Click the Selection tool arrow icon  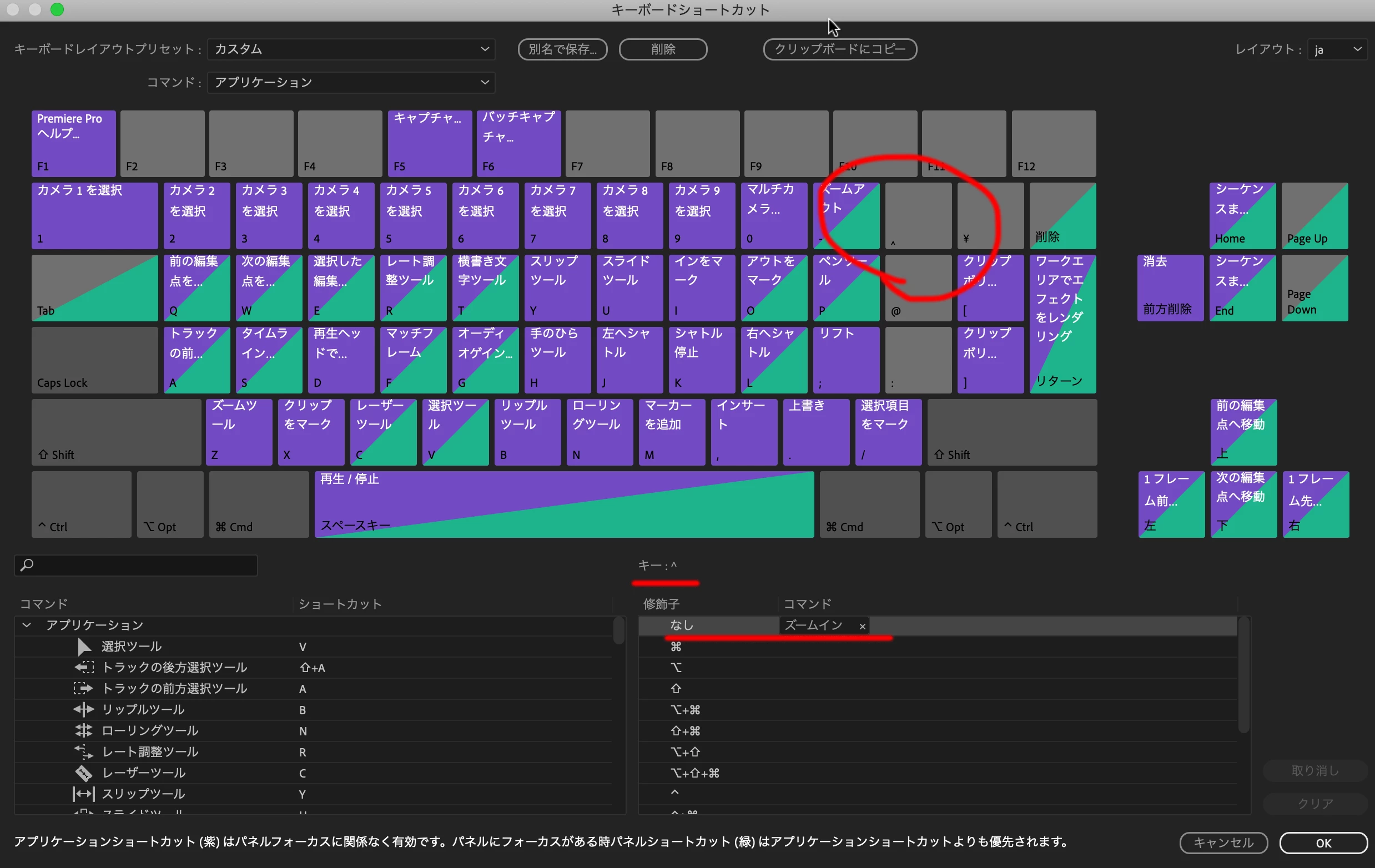pos(84,647)
